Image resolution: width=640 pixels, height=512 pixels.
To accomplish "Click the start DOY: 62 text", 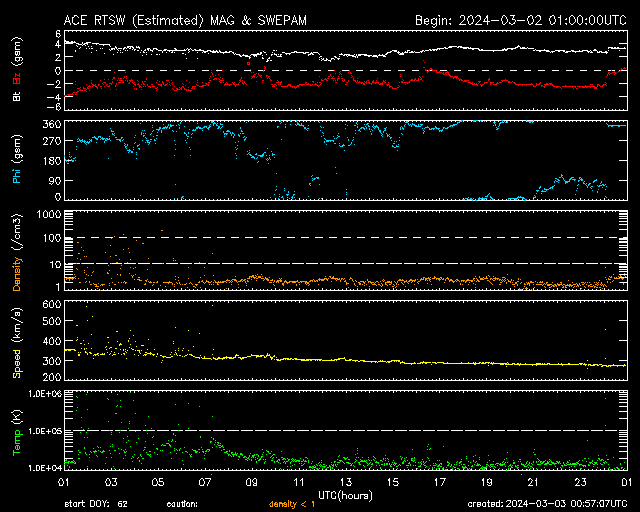I will 95,503.
